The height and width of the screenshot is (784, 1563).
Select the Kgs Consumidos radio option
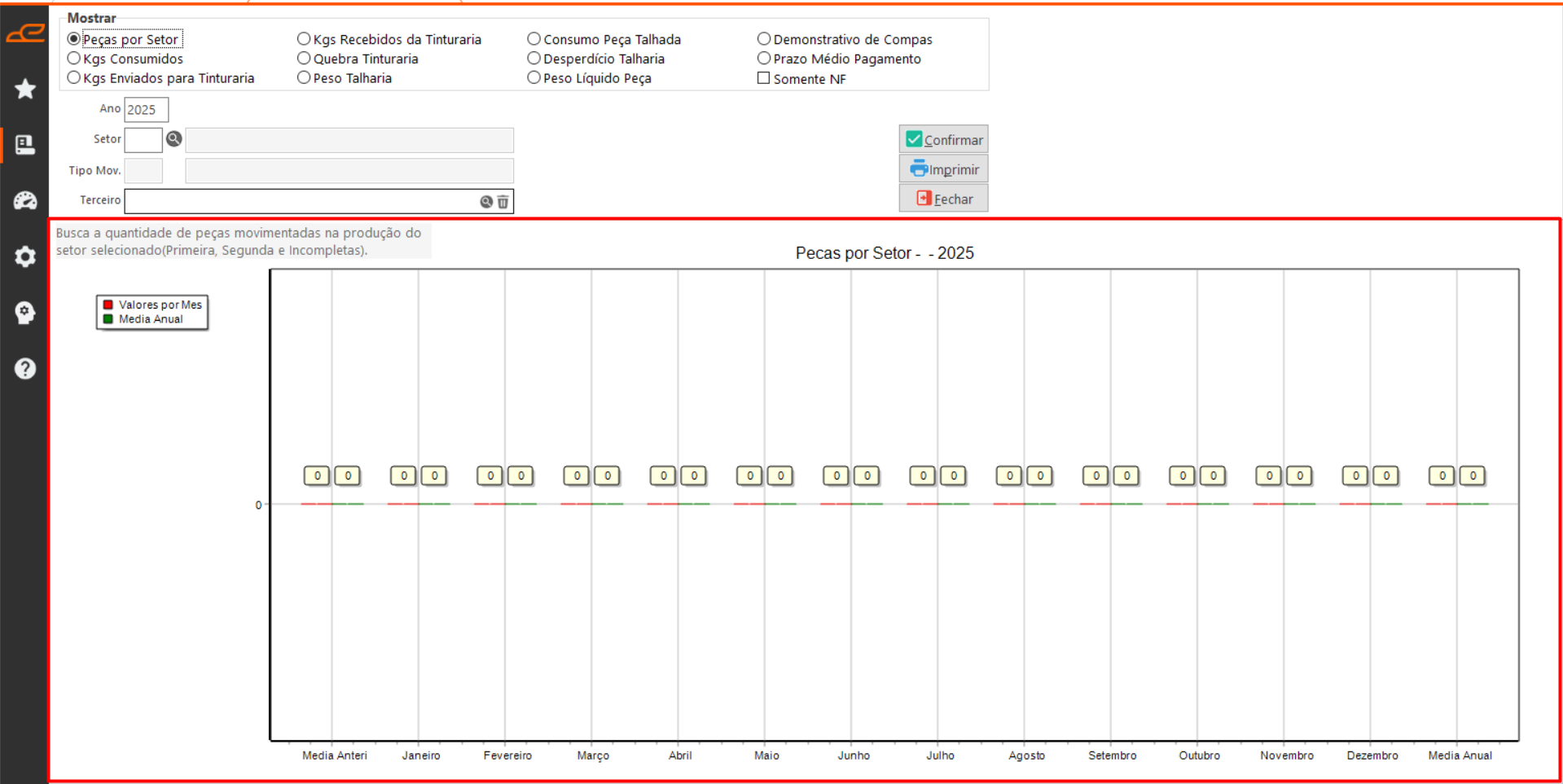pos(74,59)
